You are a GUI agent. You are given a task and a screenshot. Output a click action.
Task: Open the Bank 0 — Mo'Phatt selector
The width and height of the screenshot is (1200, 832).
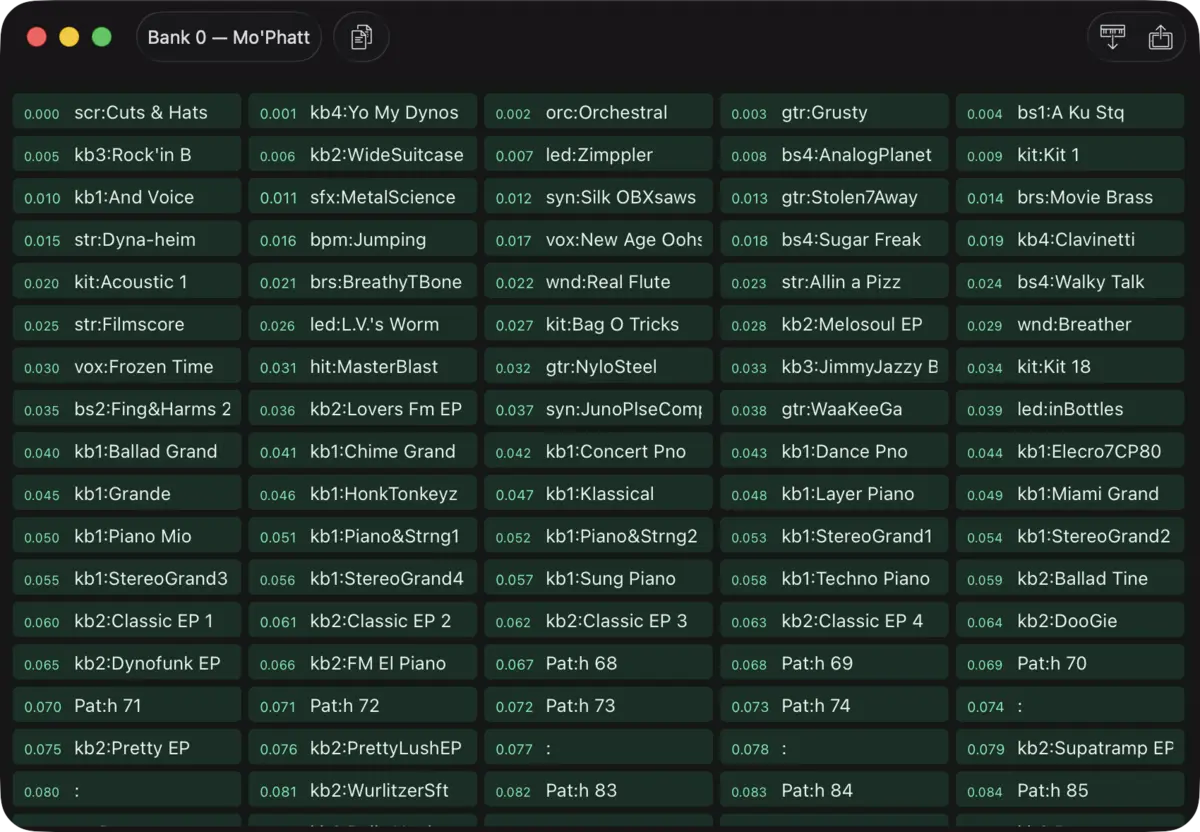click(229, 38)
